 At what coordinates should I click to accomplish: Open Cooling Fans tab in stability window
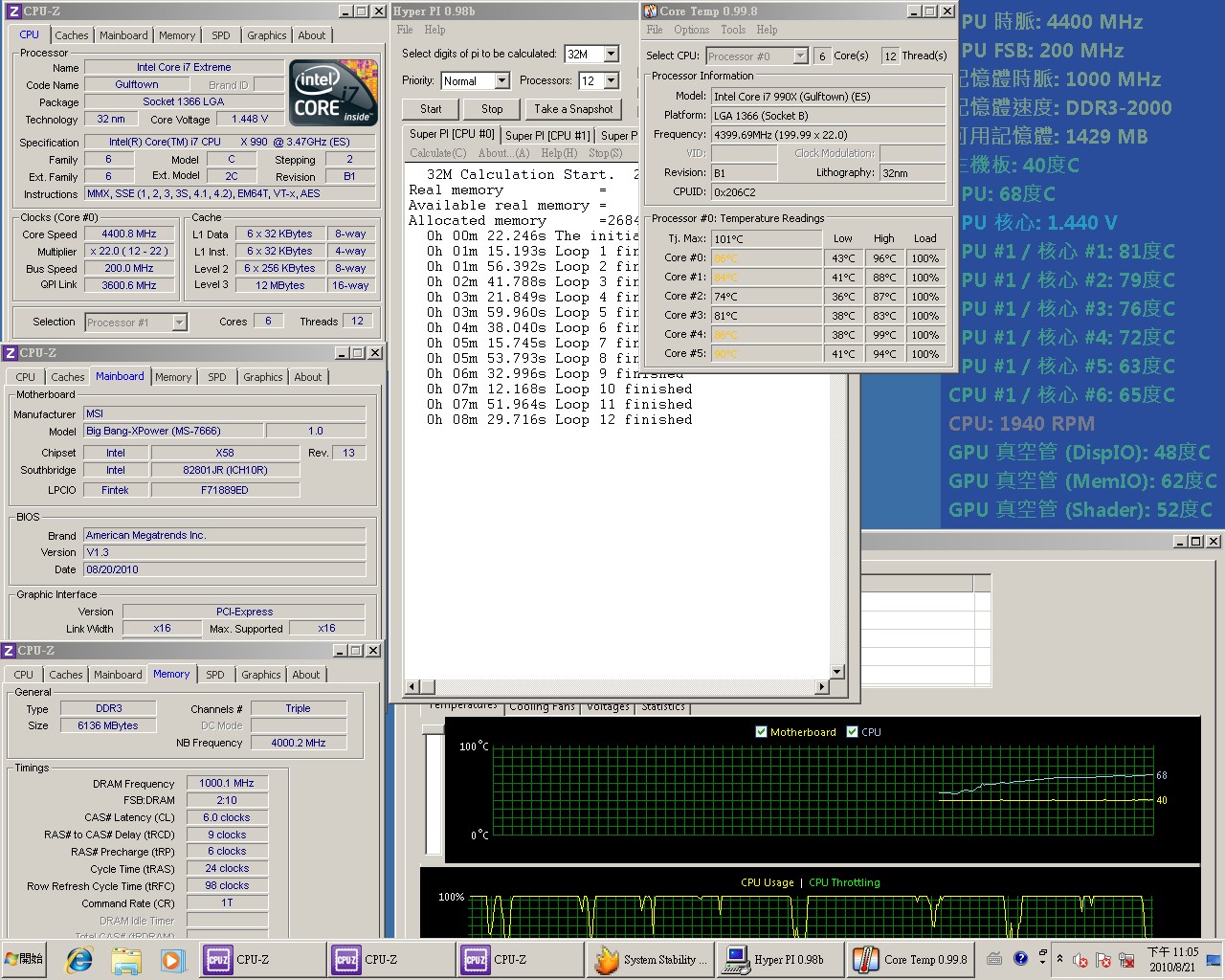(x=543, y=707)
